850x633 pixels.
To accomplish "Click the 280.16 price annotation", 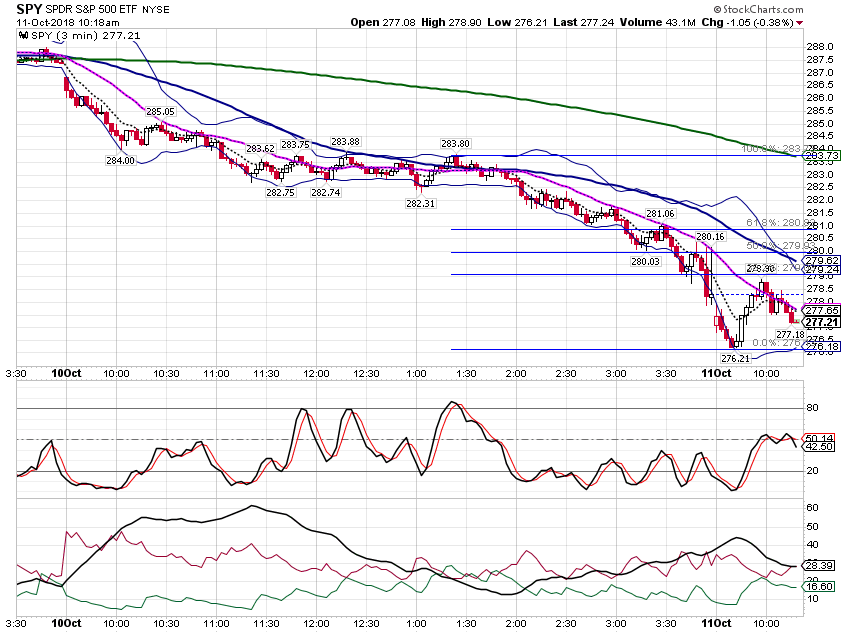I will [x=710, y=237].
